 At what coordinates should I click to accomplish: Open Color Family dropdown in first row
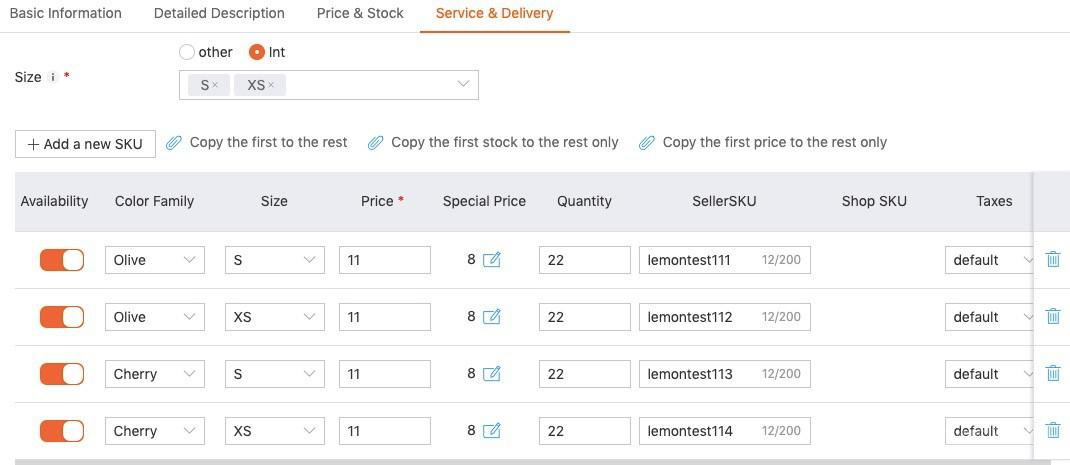click(x=155, y=260)
